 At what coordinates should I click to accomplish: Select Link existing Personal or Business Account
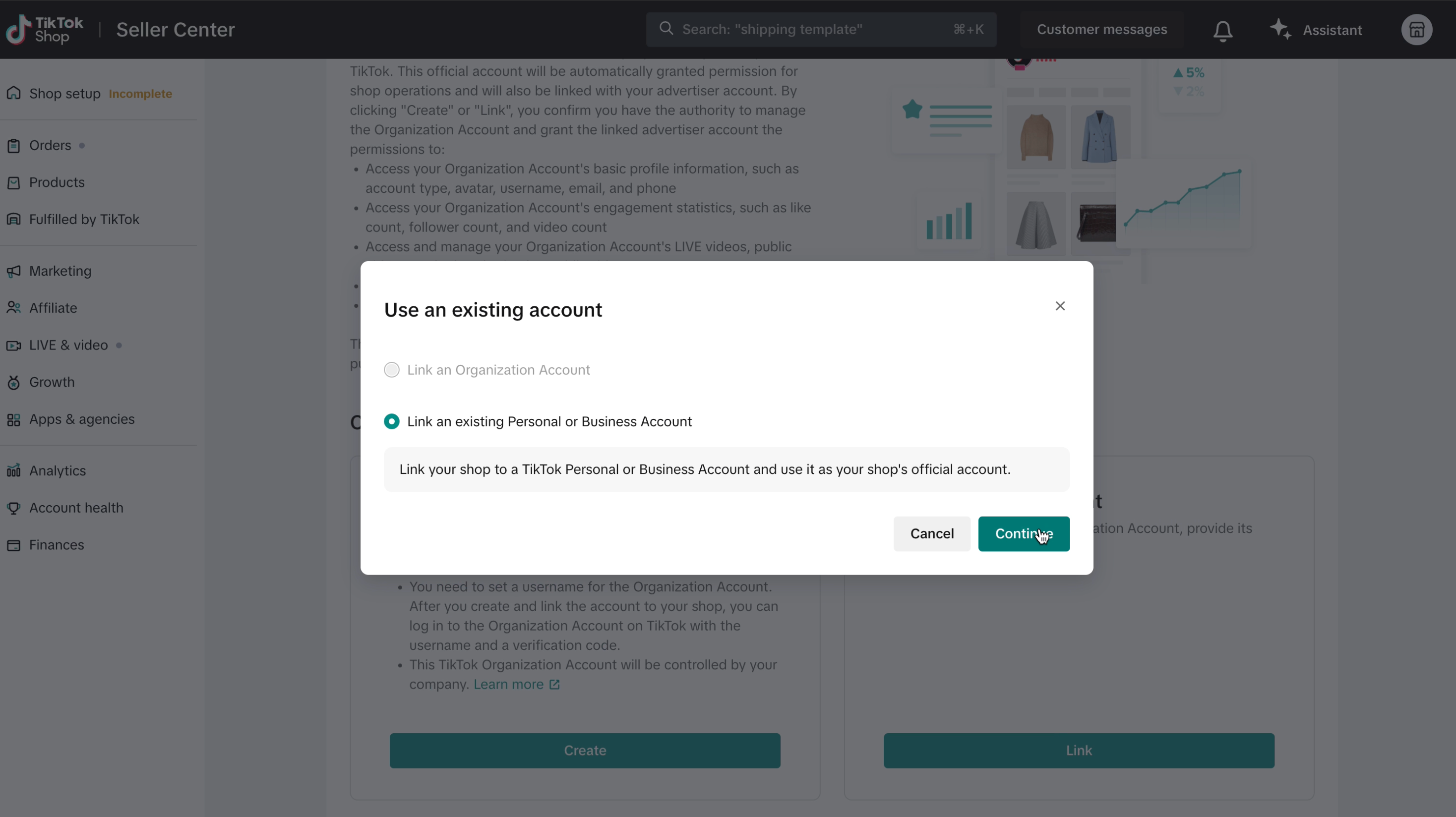point(392,421)
